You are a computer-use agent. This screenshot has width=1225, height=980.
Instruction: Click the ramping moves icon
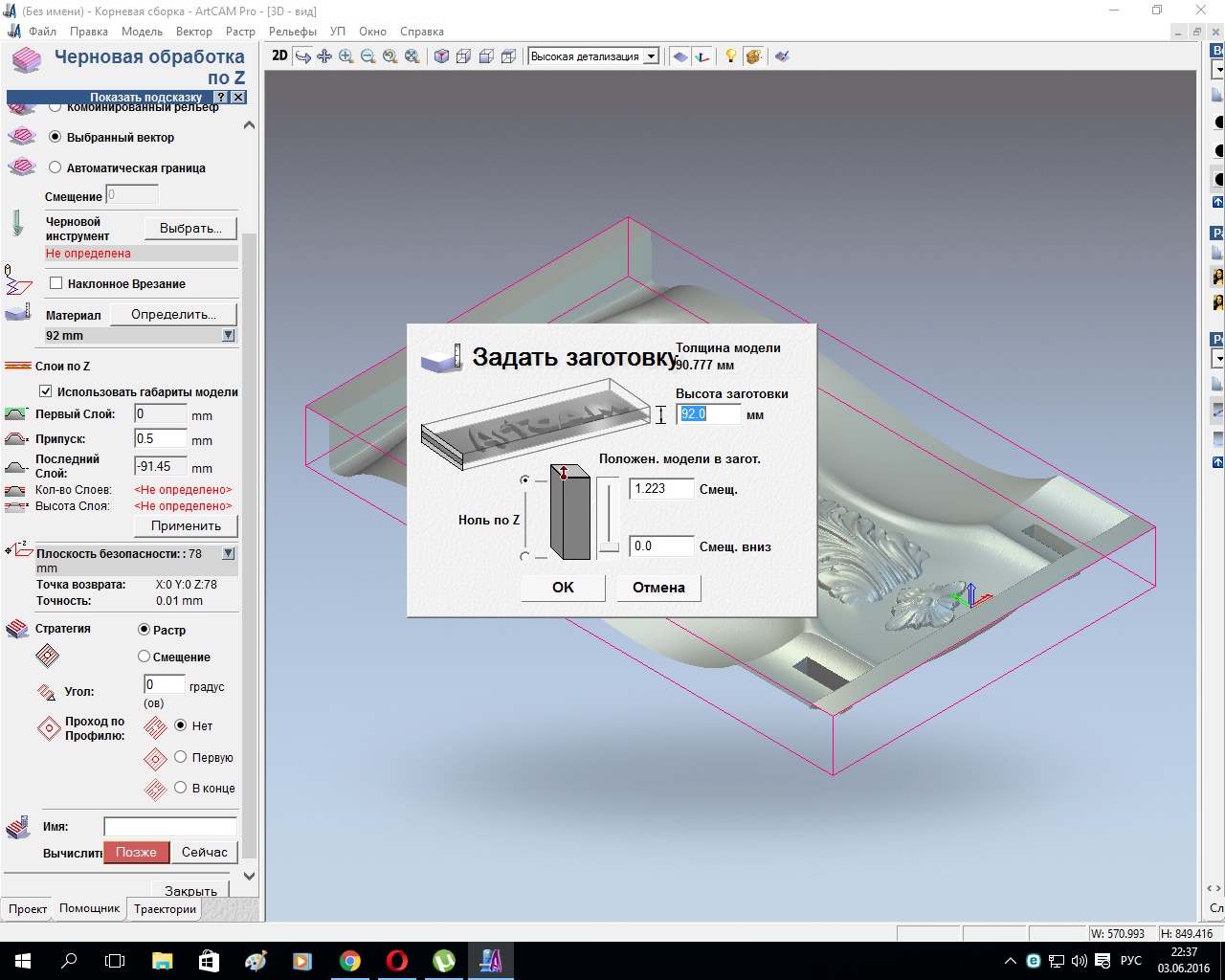pos(17,280)
